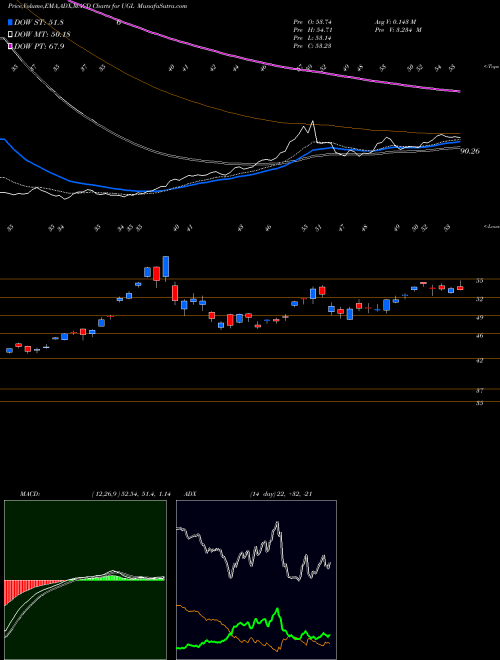
Task: Click the 49 price axis label
Action: pos(480,317)
